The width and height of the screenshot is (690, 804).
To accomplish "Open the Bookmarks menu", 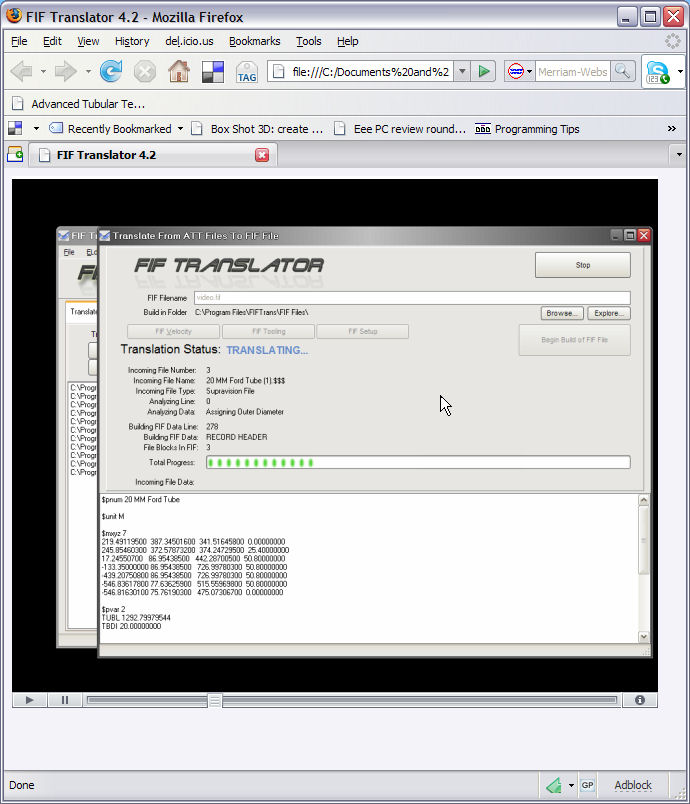I will point(254,41).
